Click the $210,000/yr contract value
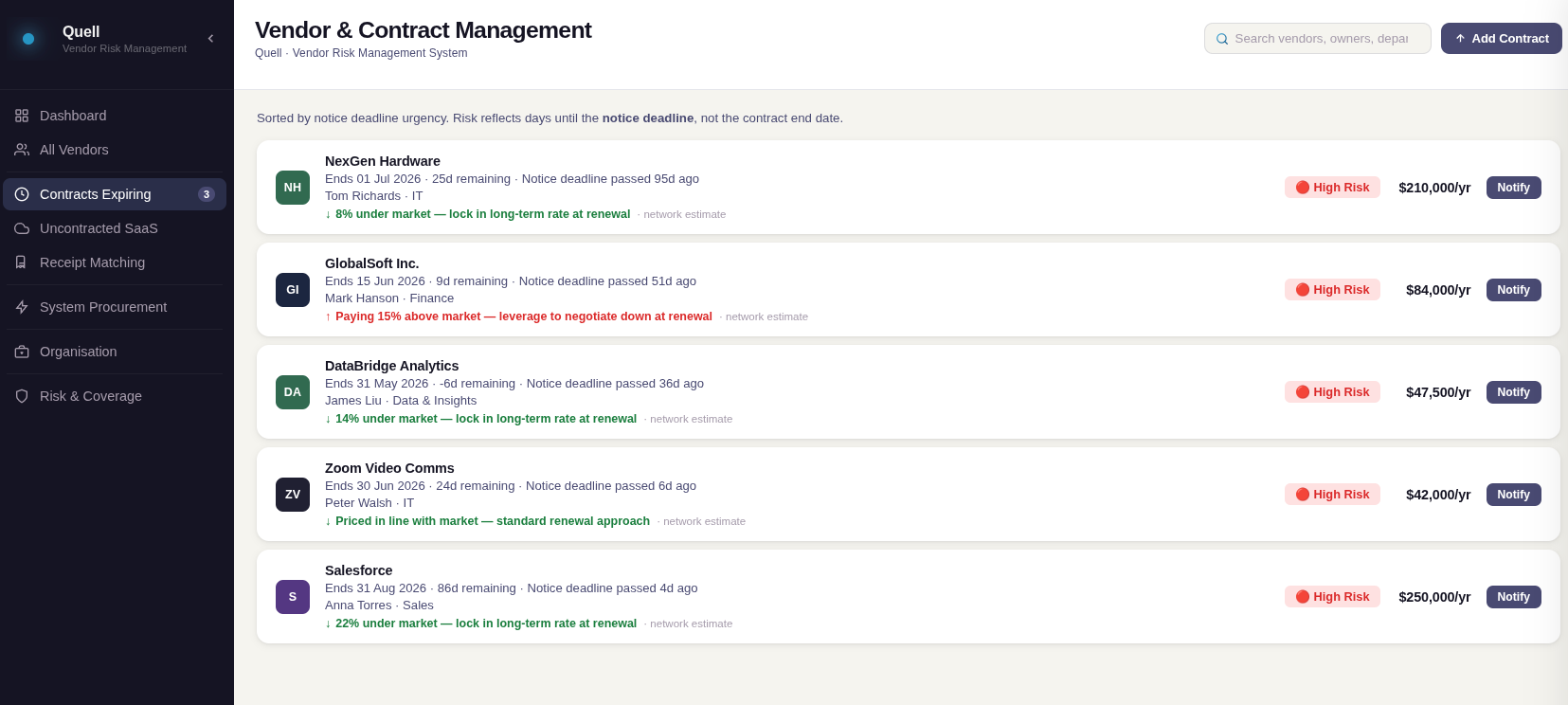Screen dimensions: 1568x705 (1434, 188)
